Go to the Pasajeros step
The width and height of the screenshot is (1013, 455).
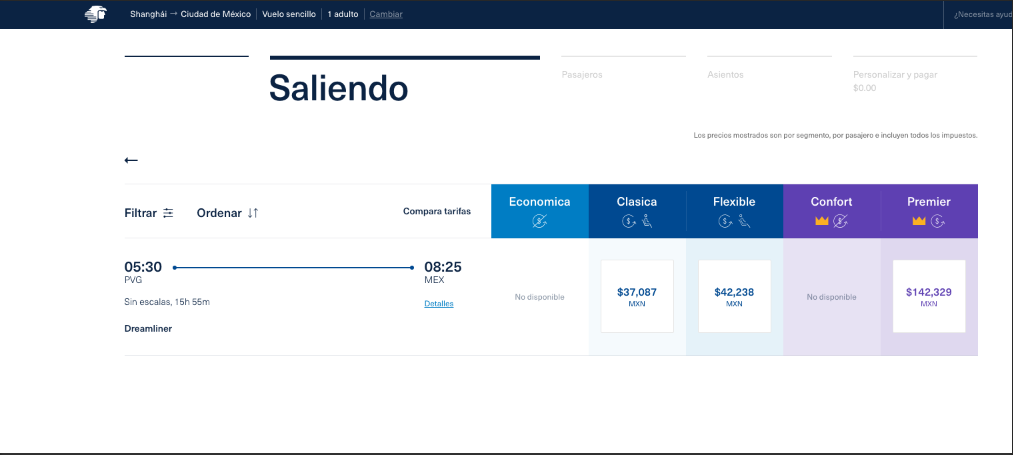pos(582,75)
